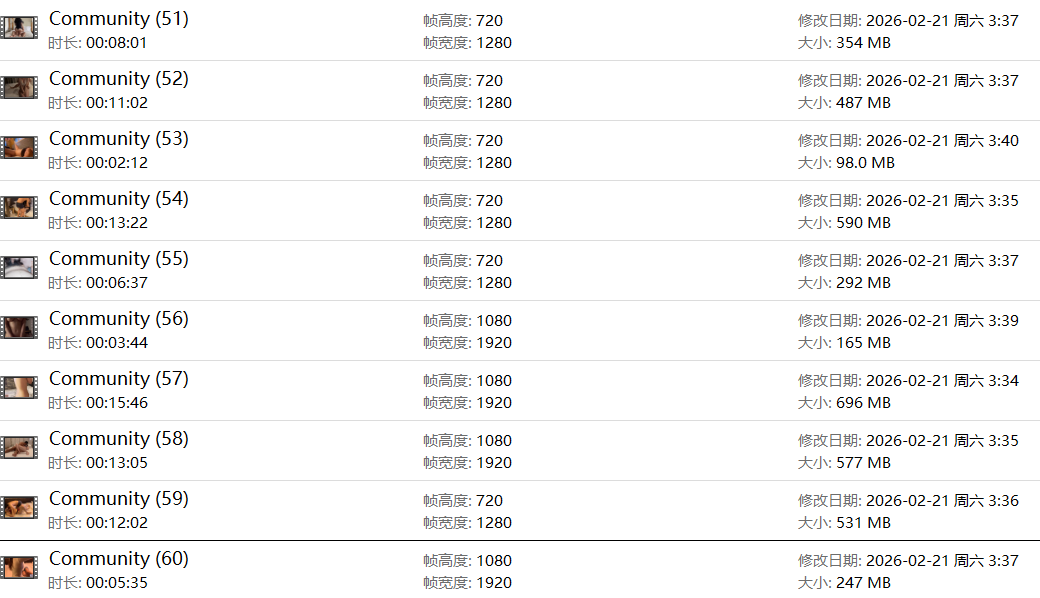The image size is (1040, 598).
Task: Click the 00:11:02 duration of Community (52)
Action: (x=116, y=103)
